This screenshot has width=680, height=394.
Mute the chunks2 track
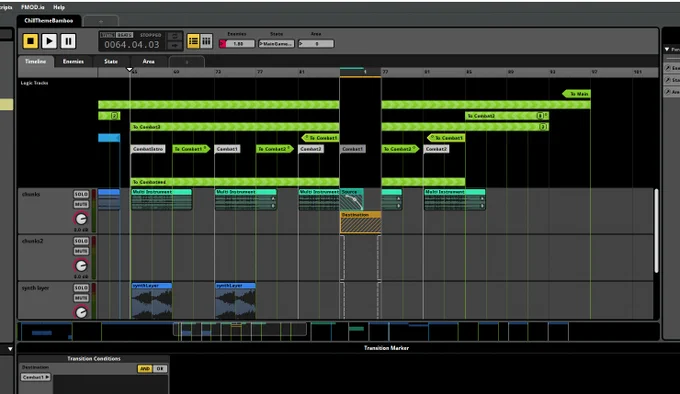click(x=81, y=251)
